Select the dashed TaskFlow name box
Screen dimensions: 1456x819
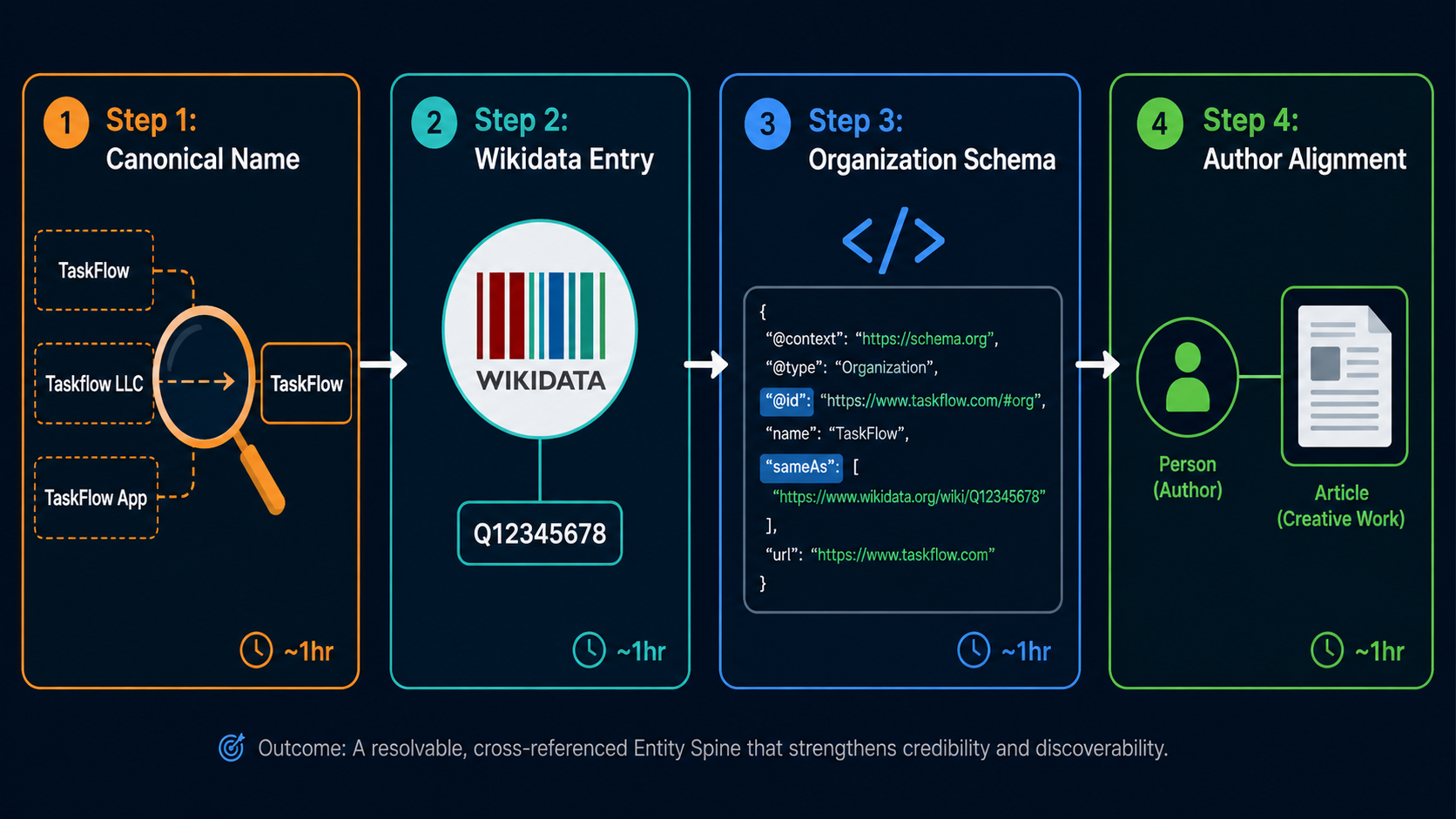pyautogui.click(x=94, y=270)
